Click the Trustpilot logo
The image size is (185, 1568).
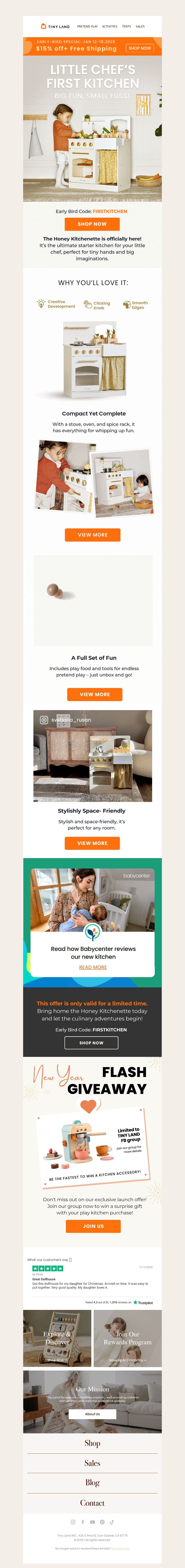(143, 1303)
